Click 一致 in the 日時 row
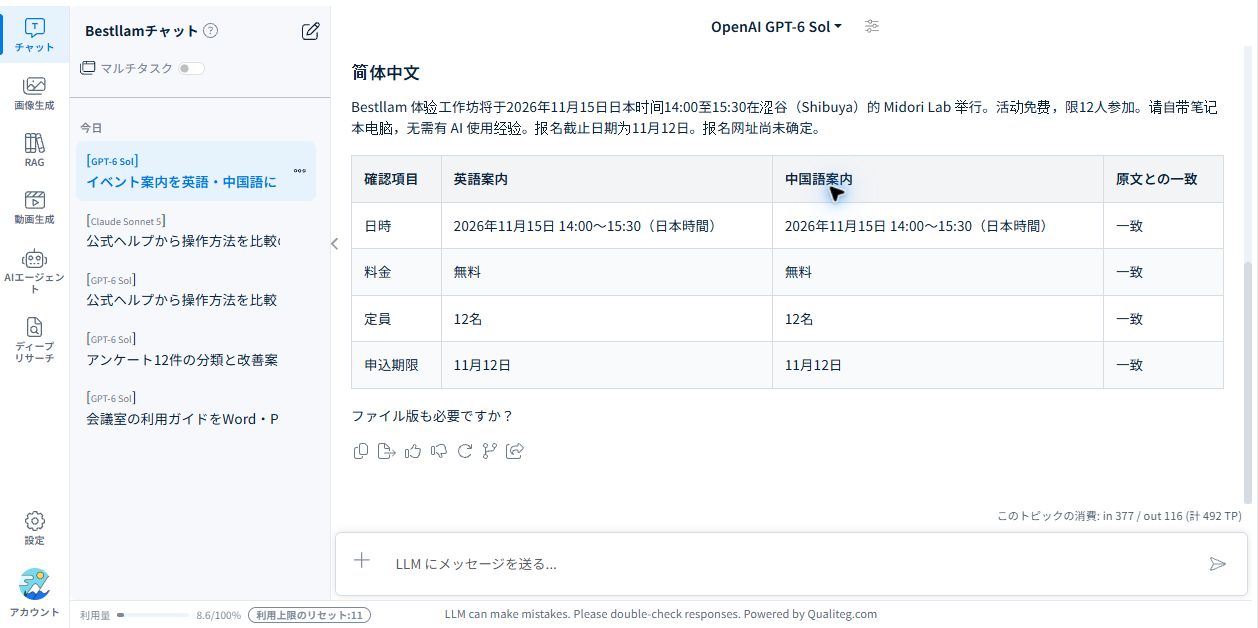This screenshot has width=1258, height=628. 1130,226
